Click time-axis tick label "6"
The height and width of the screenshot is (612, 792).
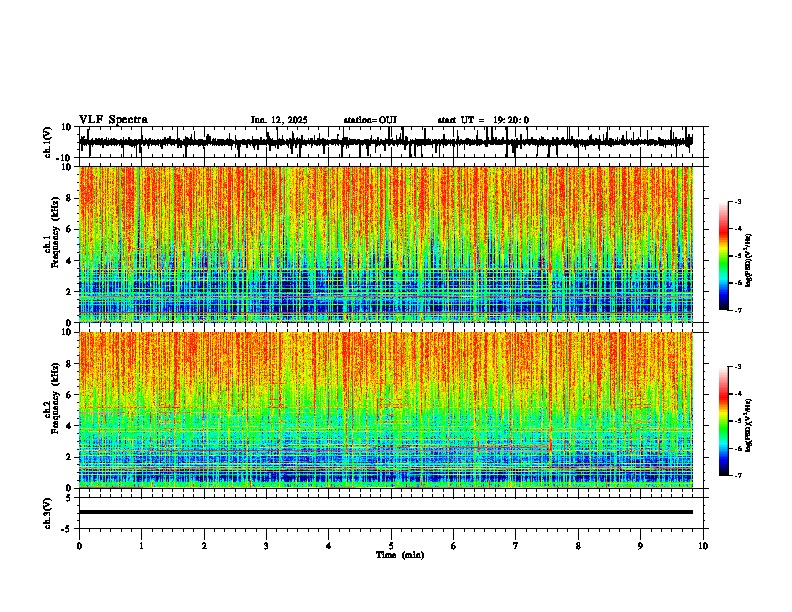(453, 546)
